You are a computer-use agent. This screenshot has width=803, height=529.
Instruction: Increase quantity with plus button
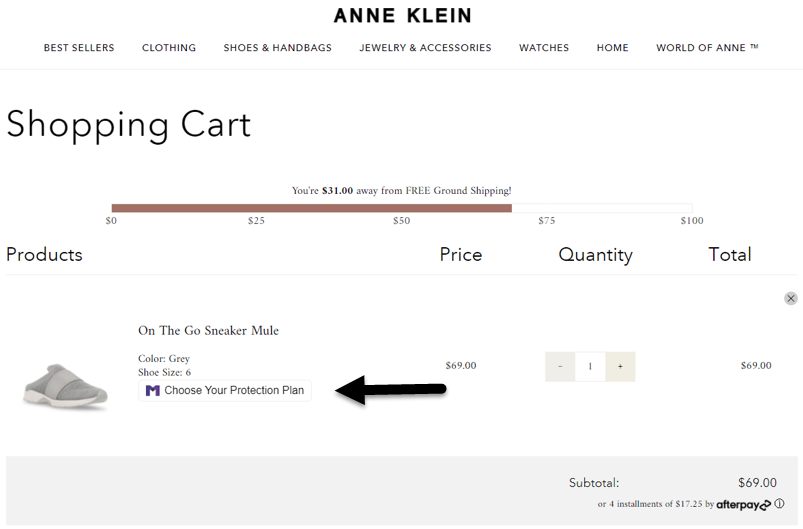pos(620,366)
